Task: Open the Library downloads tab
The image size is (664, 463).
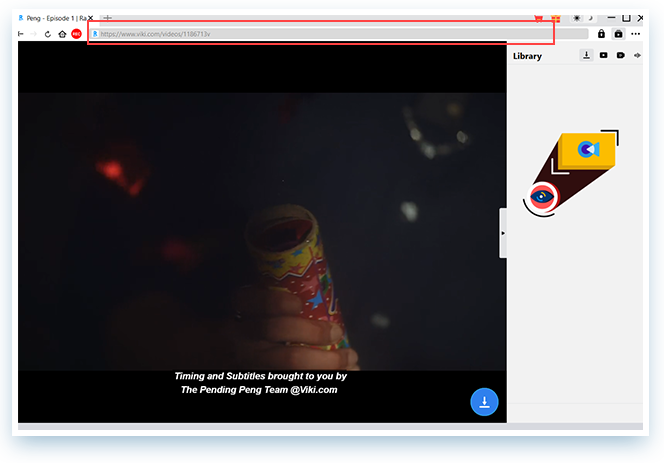Action: tap(587, 55)
